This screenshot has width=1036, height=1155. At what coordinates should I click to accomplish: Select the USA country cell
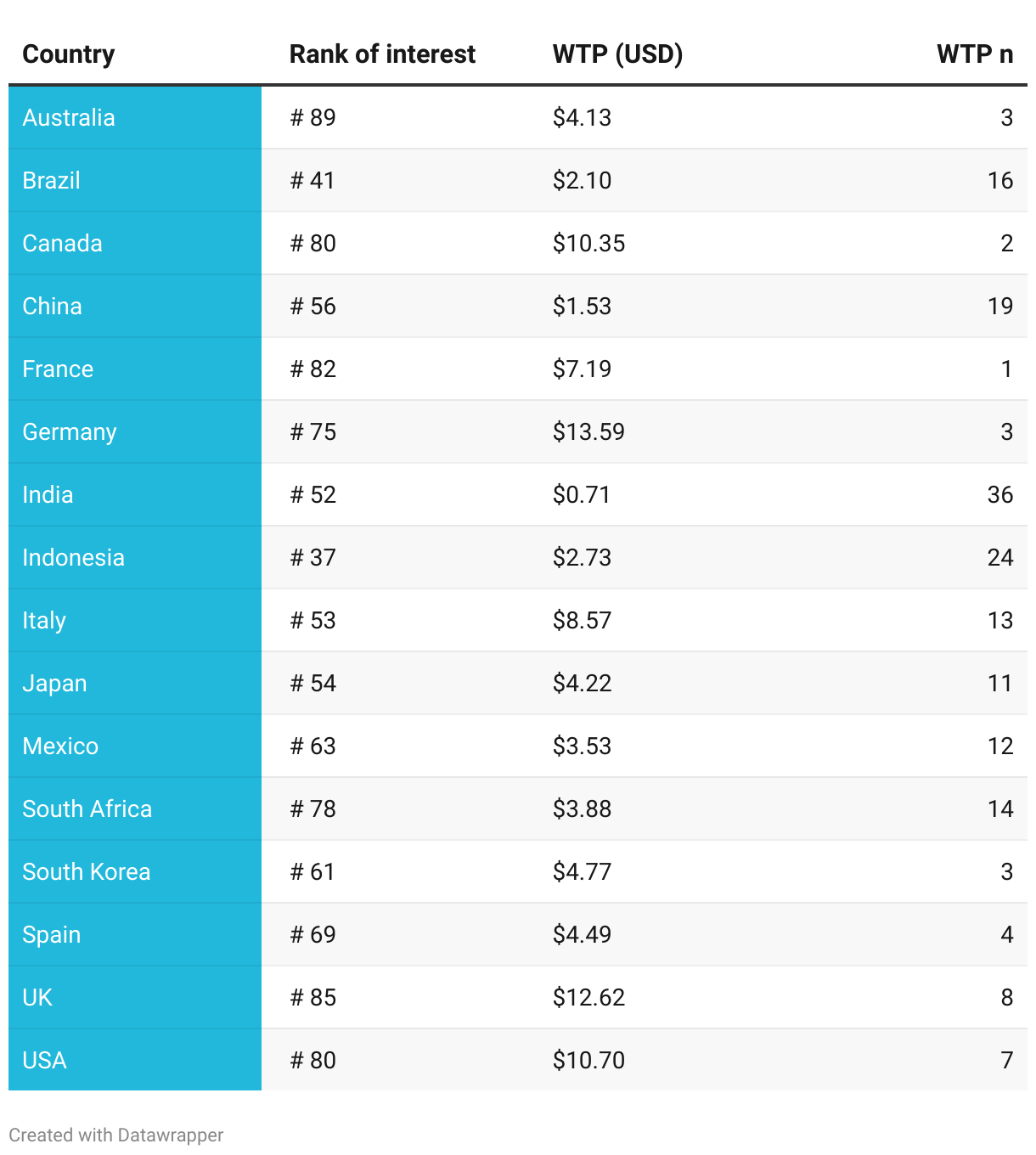pos(45,1060)
